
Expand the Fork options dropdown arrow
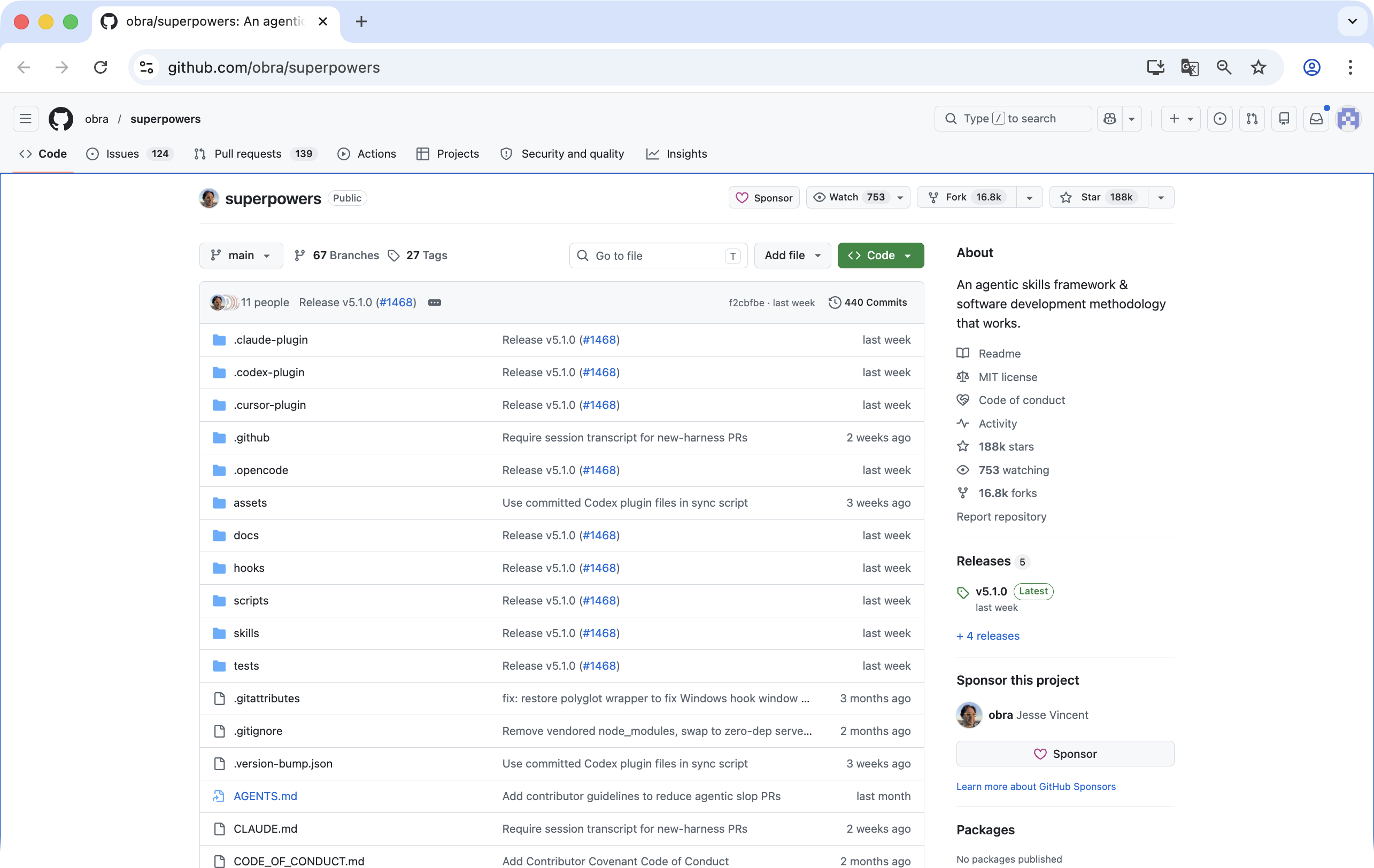click(x=1029, y=197)
